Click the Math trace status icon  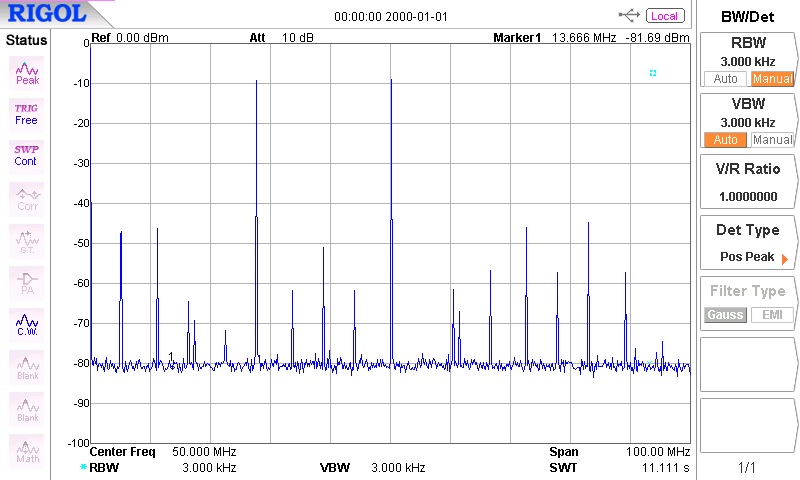click(x=27, y=449)
